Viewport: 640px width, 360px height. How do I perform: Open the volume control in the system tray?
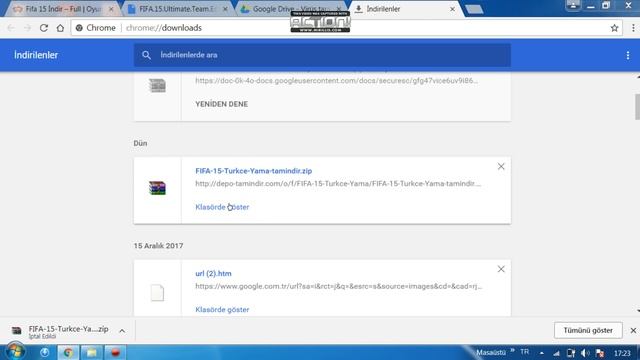click(x=585, y=353)
